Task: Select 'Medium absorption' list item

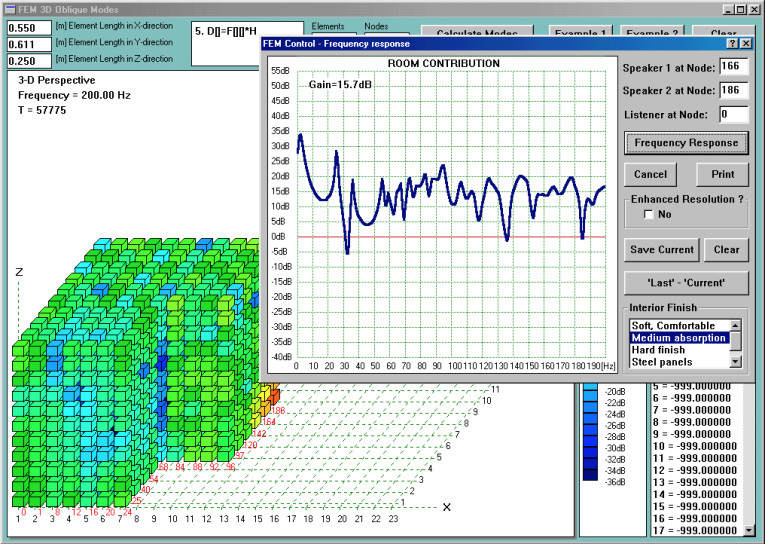Action: 678,338
